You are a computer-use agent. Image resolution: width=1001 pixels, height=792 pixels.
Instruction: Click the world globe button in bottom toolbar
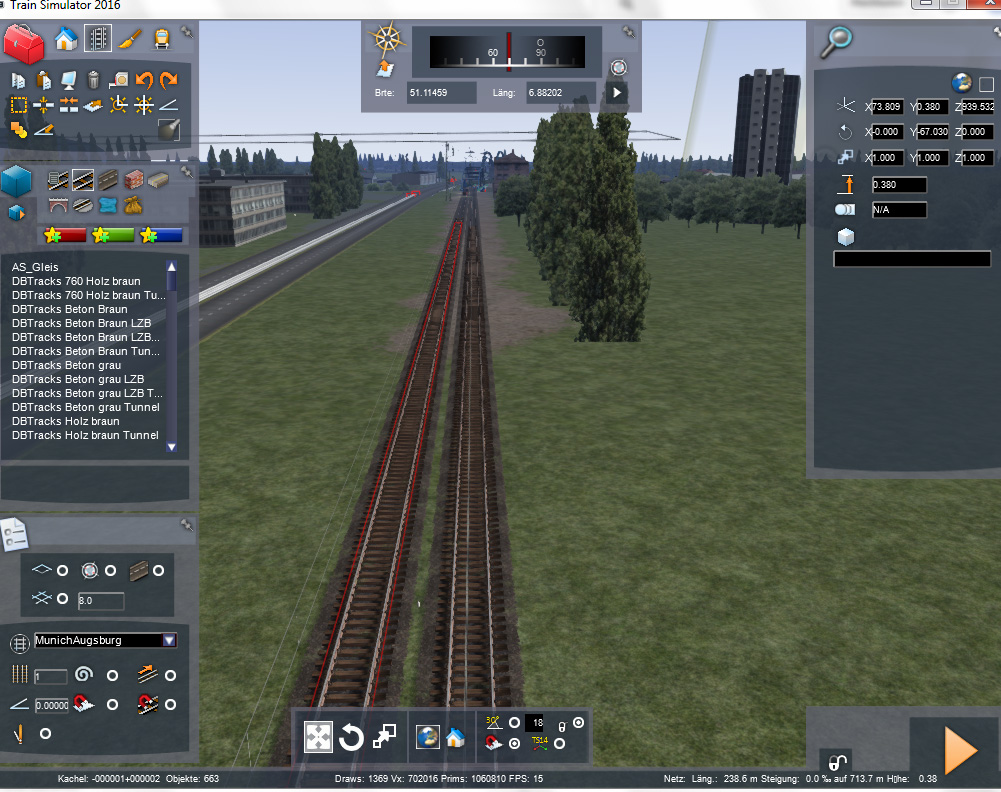[x=428, y=736]
